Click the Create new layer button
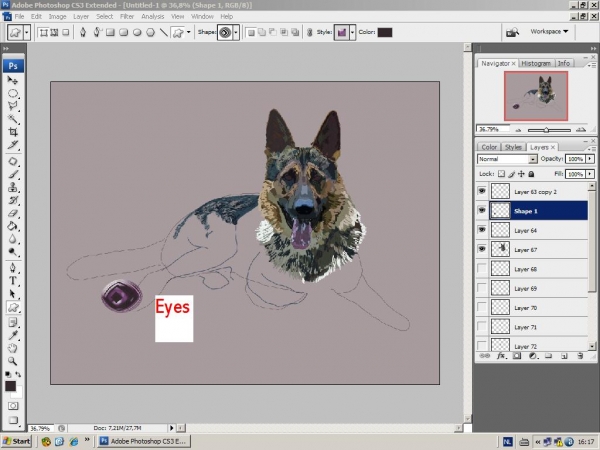 [x=564, y=356]
